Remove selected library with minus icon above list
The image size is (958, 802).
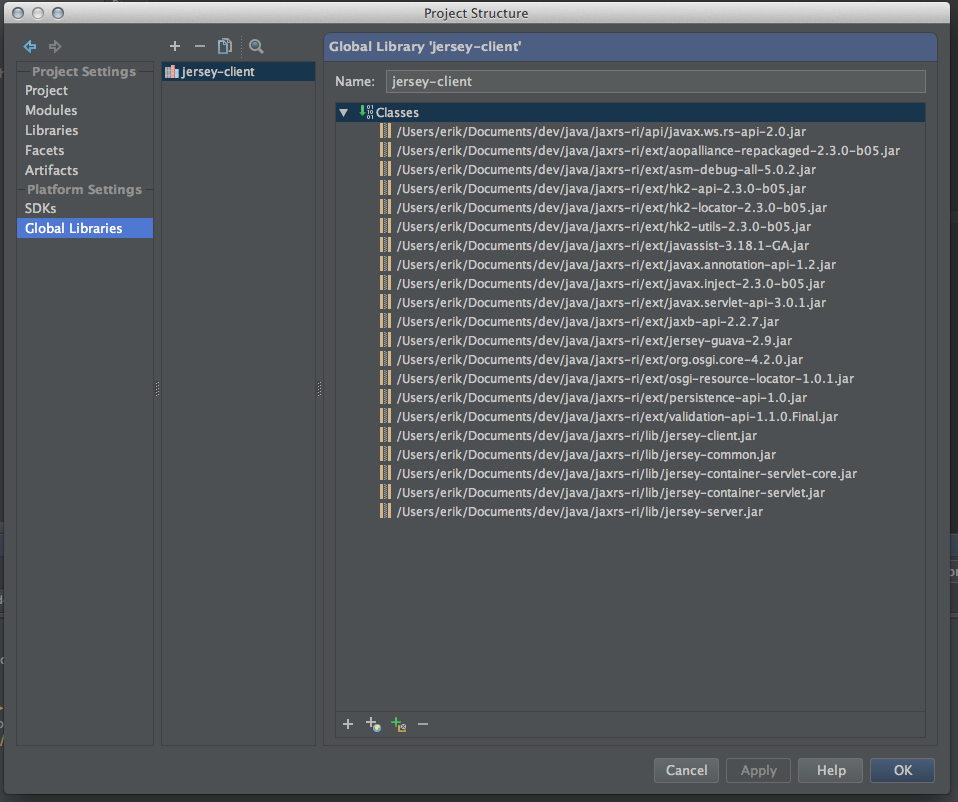pyautogui.click(x=200, y=46)
